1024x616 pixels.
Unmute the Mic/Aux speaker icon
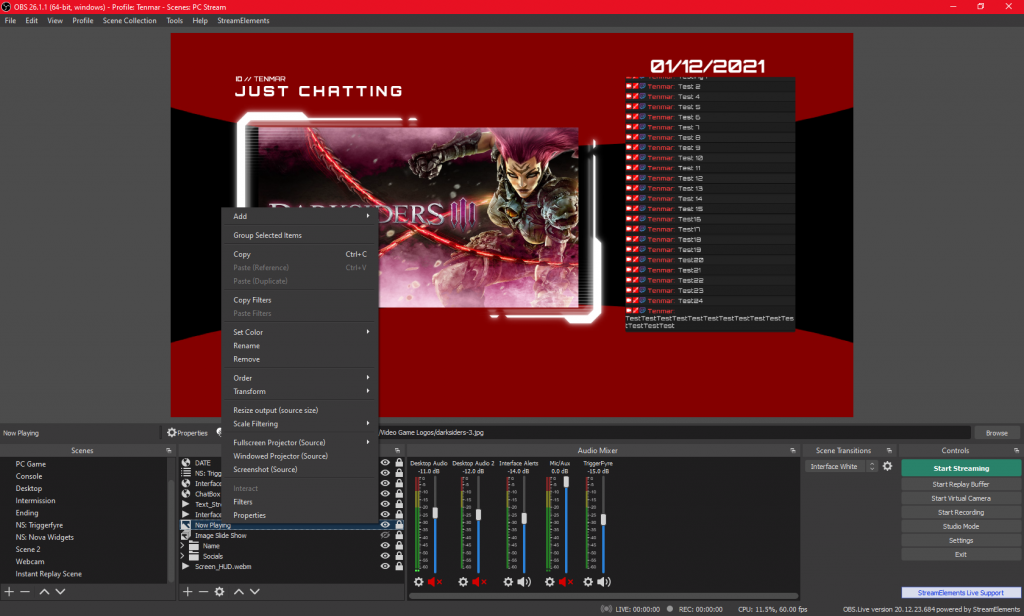point(566,582)
